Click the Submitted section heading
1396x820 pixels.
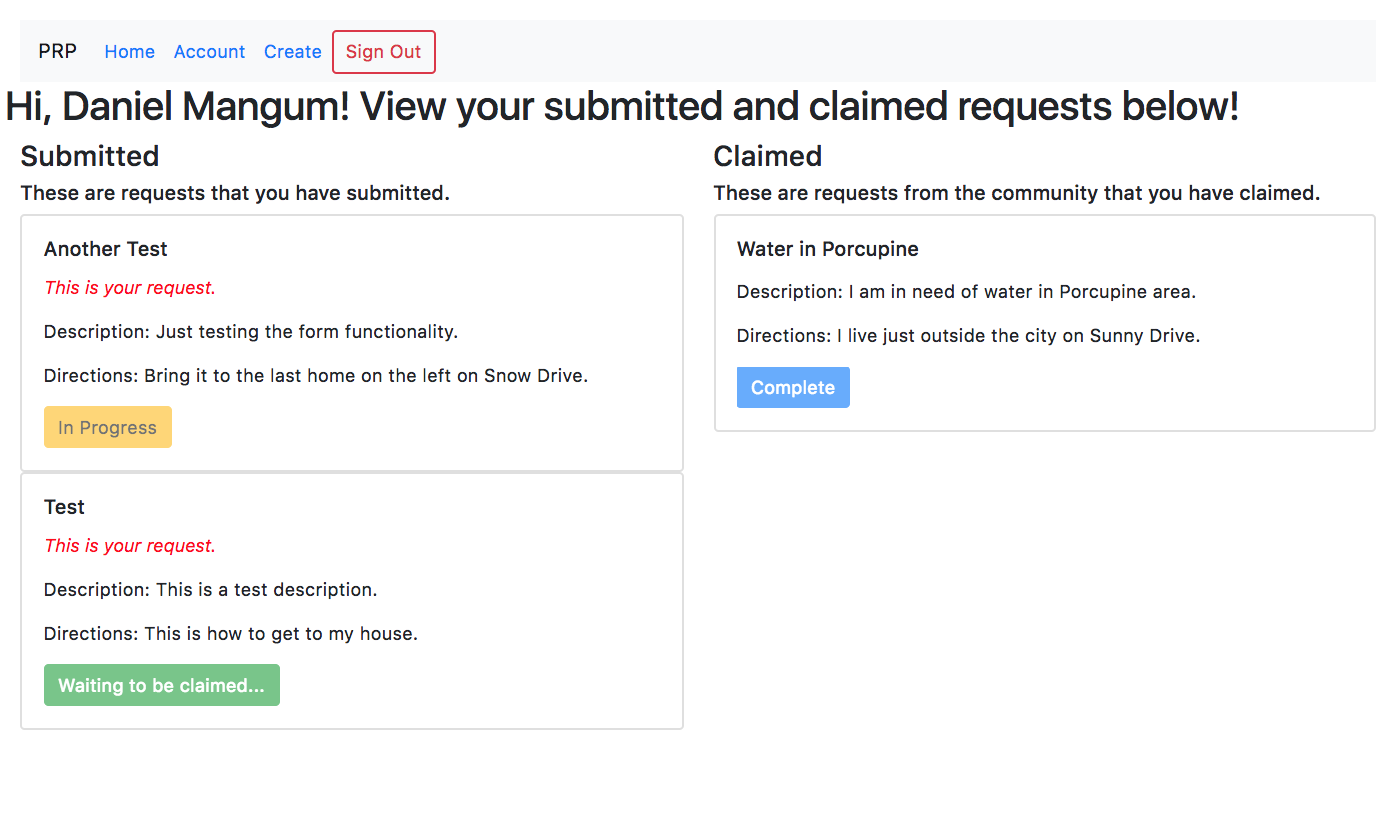(89, 156)
